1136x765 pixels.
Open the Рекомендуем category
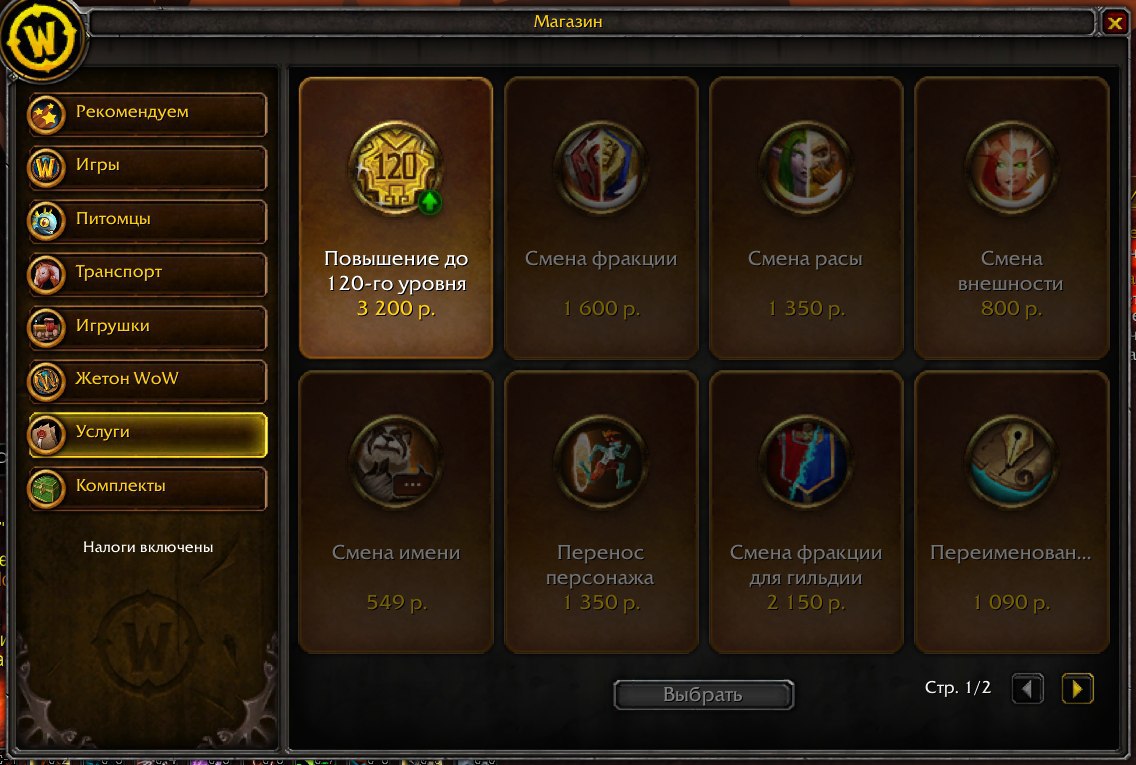click(147, 114)
